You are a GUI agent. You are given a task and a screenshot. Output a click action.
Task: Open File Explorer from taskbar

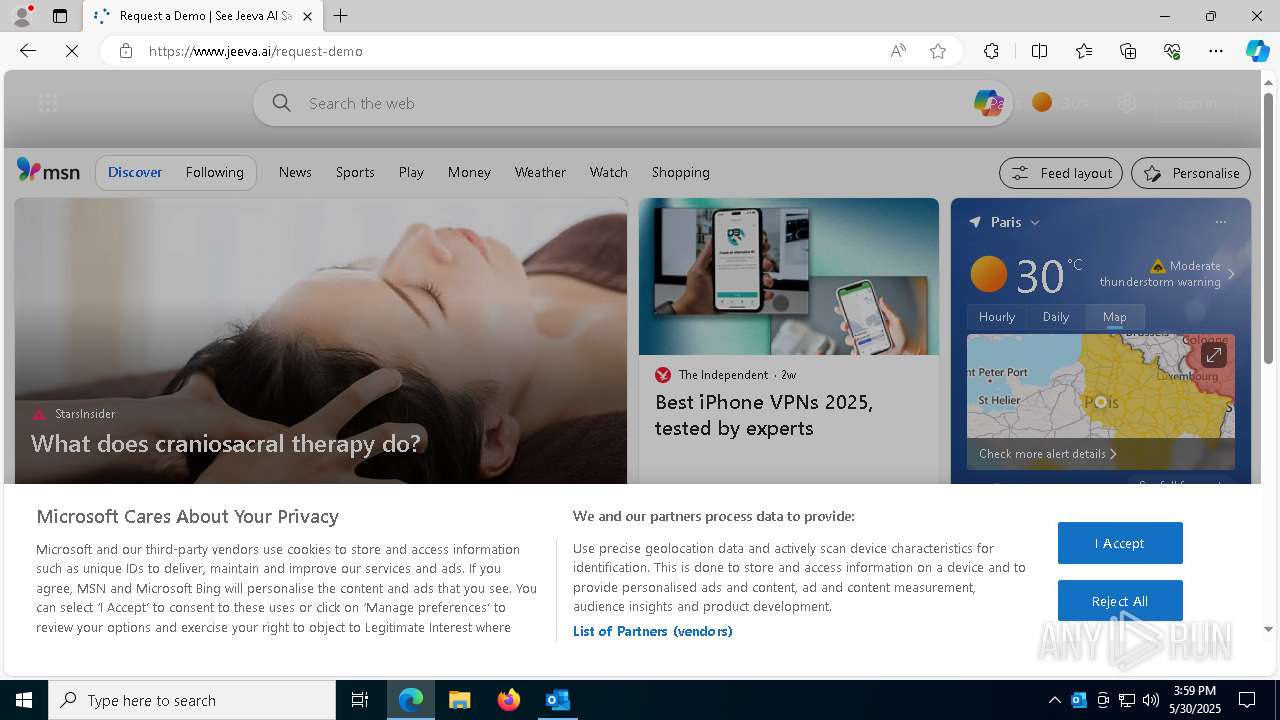tap(459, 700)
